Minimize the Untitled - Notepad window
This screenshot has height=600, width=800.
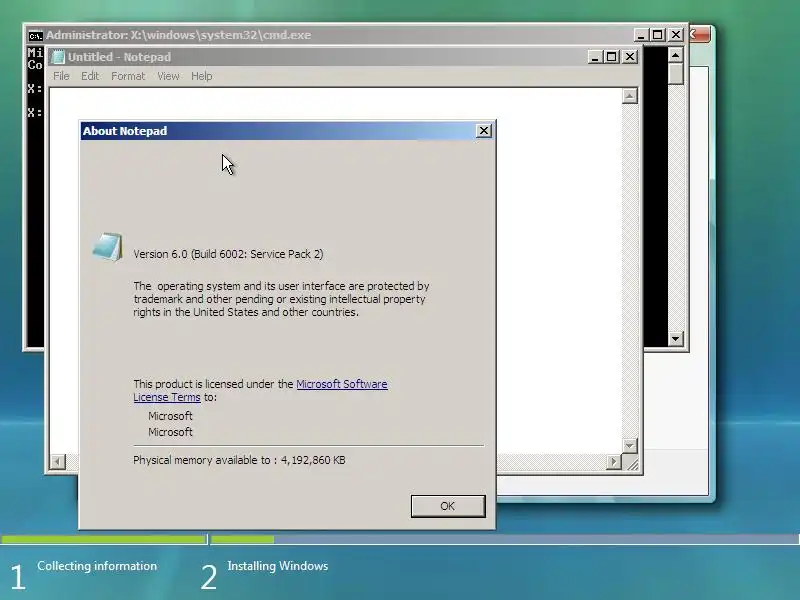pyautogui.click(x=594, y=57)
